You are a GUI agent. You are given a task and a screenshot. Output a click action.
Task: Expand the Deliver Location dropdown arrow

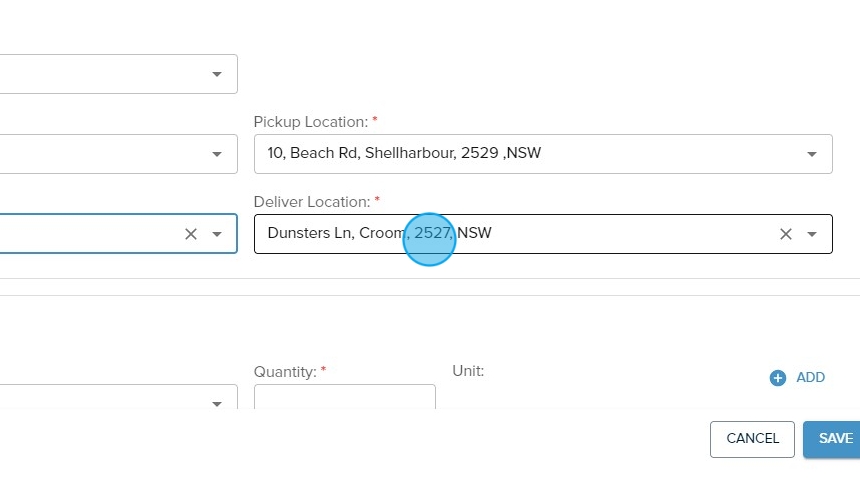(812, 234)
